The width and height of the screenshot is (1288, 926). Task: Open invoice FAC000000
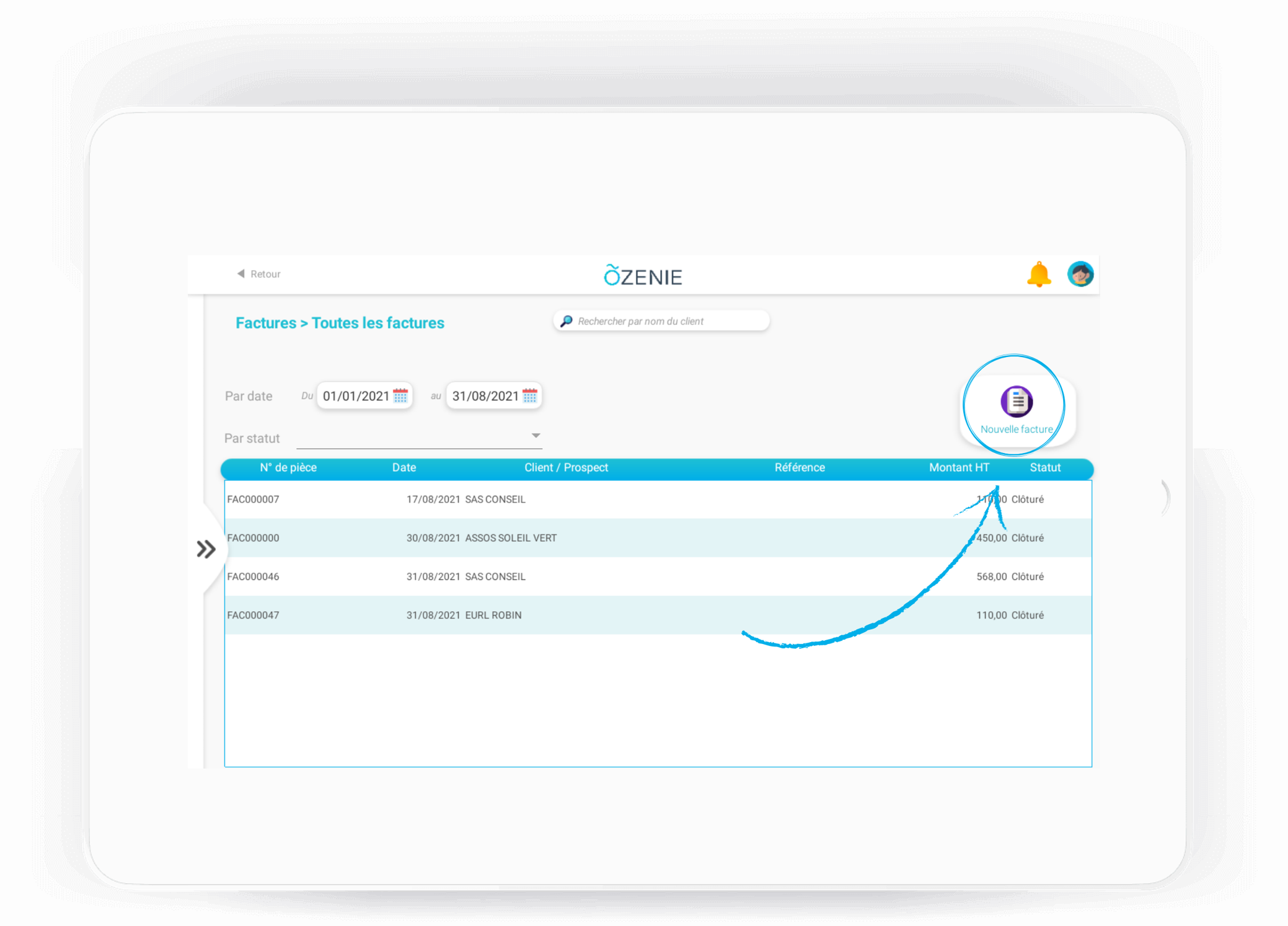(253, 538)
